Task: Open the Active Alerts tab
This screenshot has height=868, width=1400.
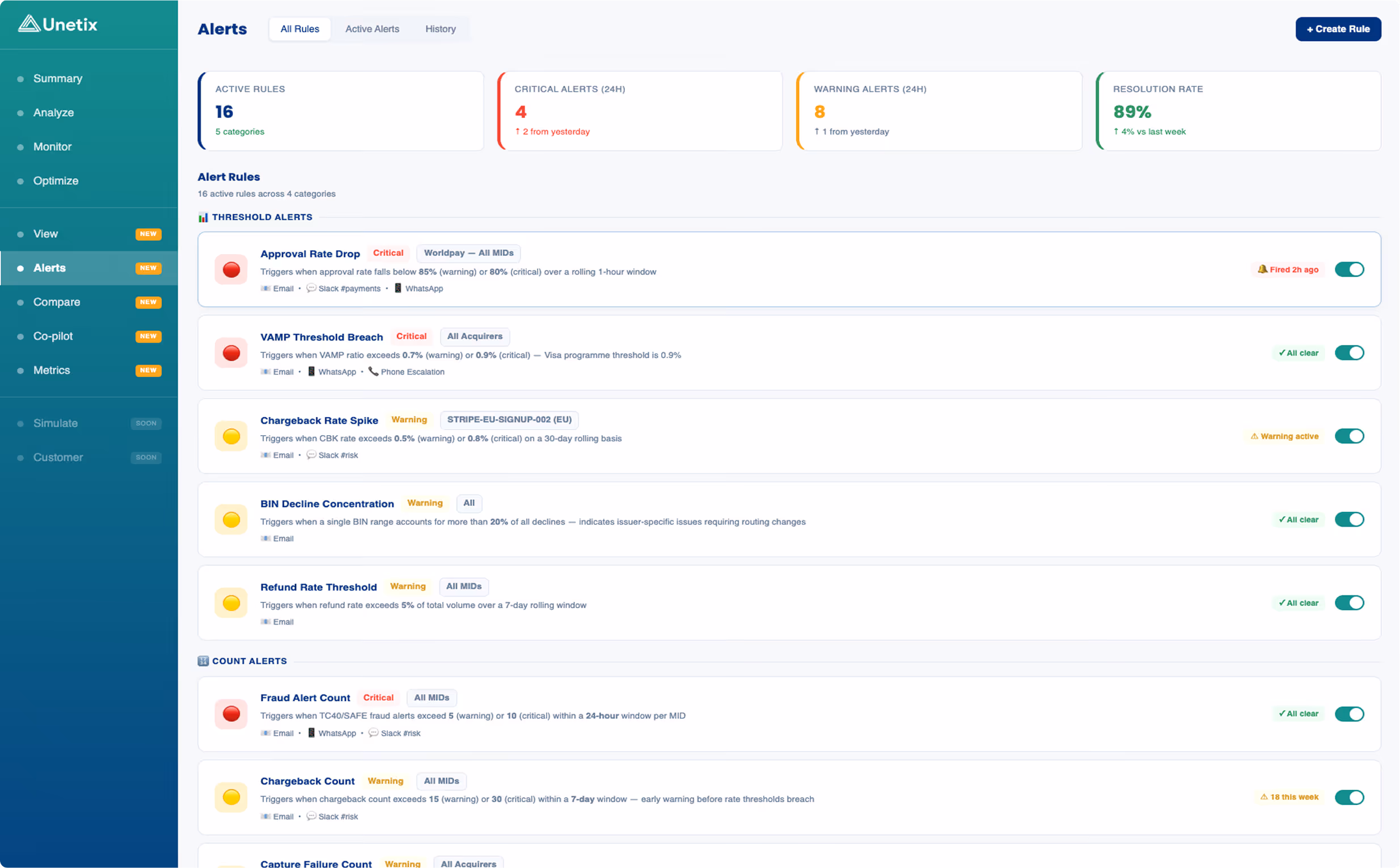Action: click(372, 29)
